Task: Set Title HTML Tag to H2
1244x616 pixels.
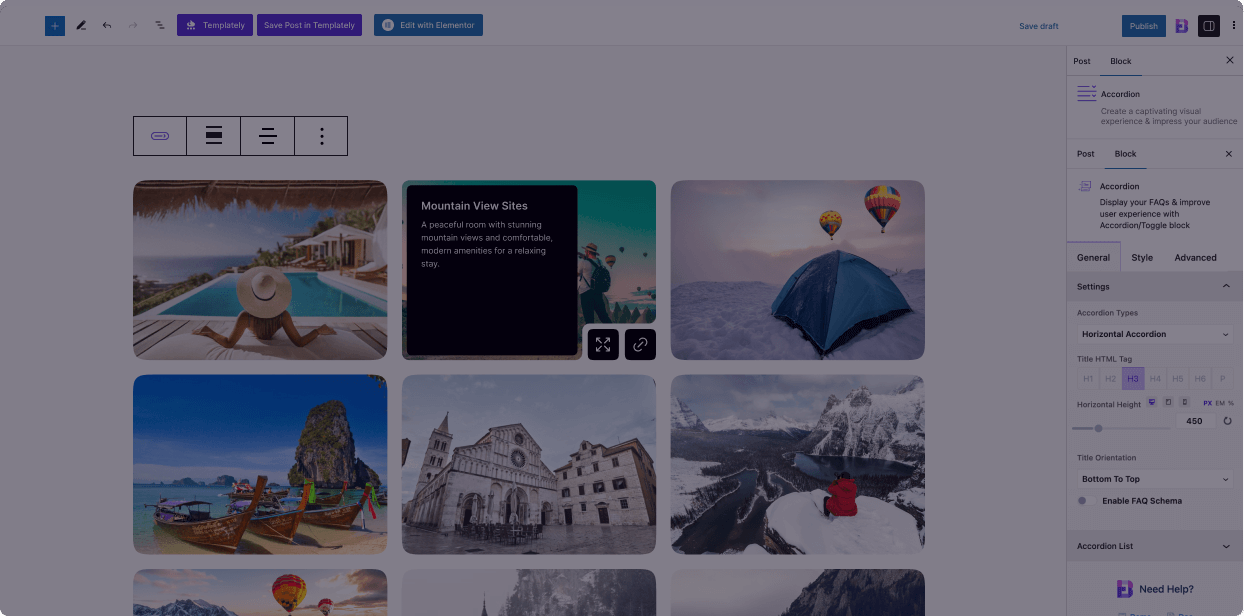Action: coord(1110,379)
